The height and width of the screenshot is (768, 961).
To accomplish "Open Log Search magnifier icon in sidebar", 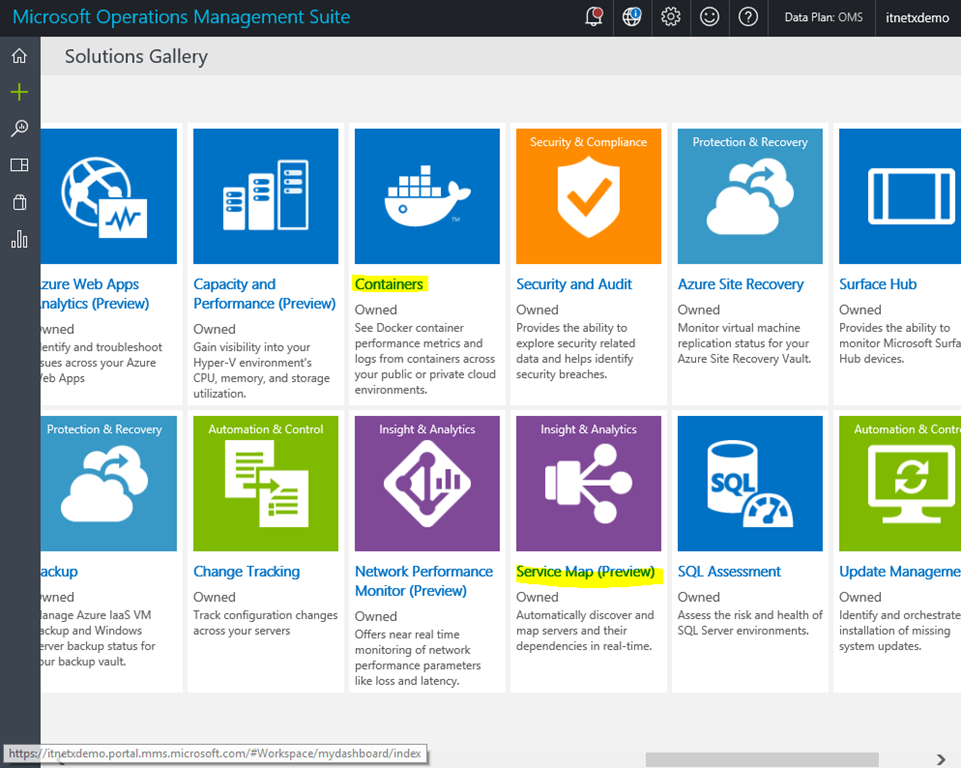I will pos(19,129).
